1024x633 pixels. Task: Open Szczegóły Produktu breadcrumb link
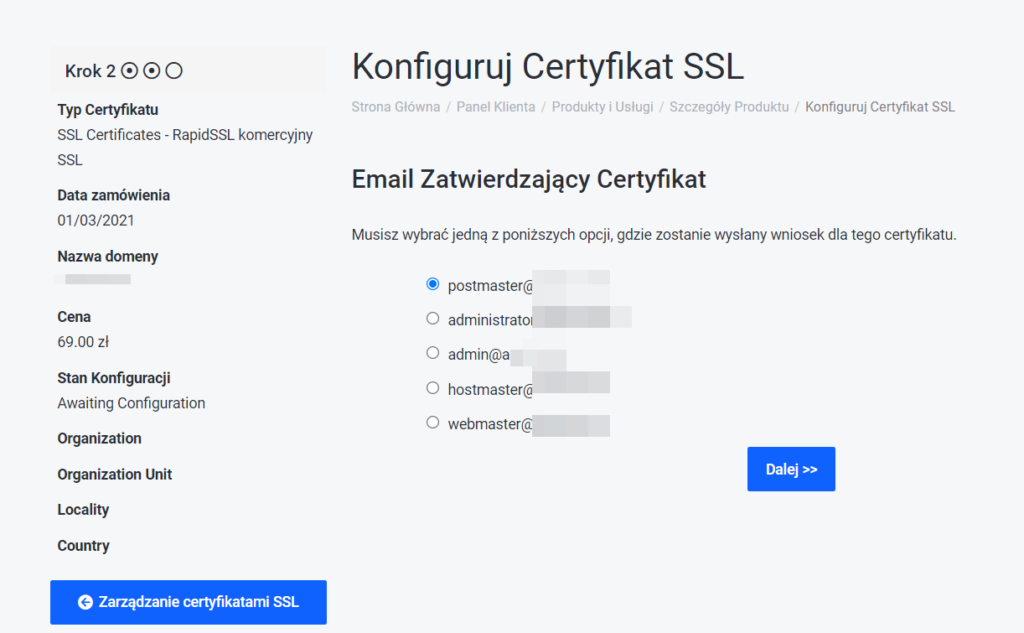pos(729,107)
